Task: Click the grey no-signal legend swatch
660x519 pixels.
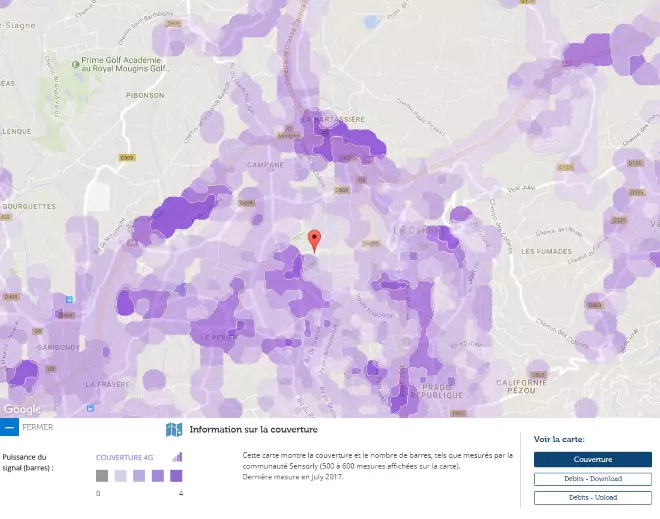Action: click(102, 476)
